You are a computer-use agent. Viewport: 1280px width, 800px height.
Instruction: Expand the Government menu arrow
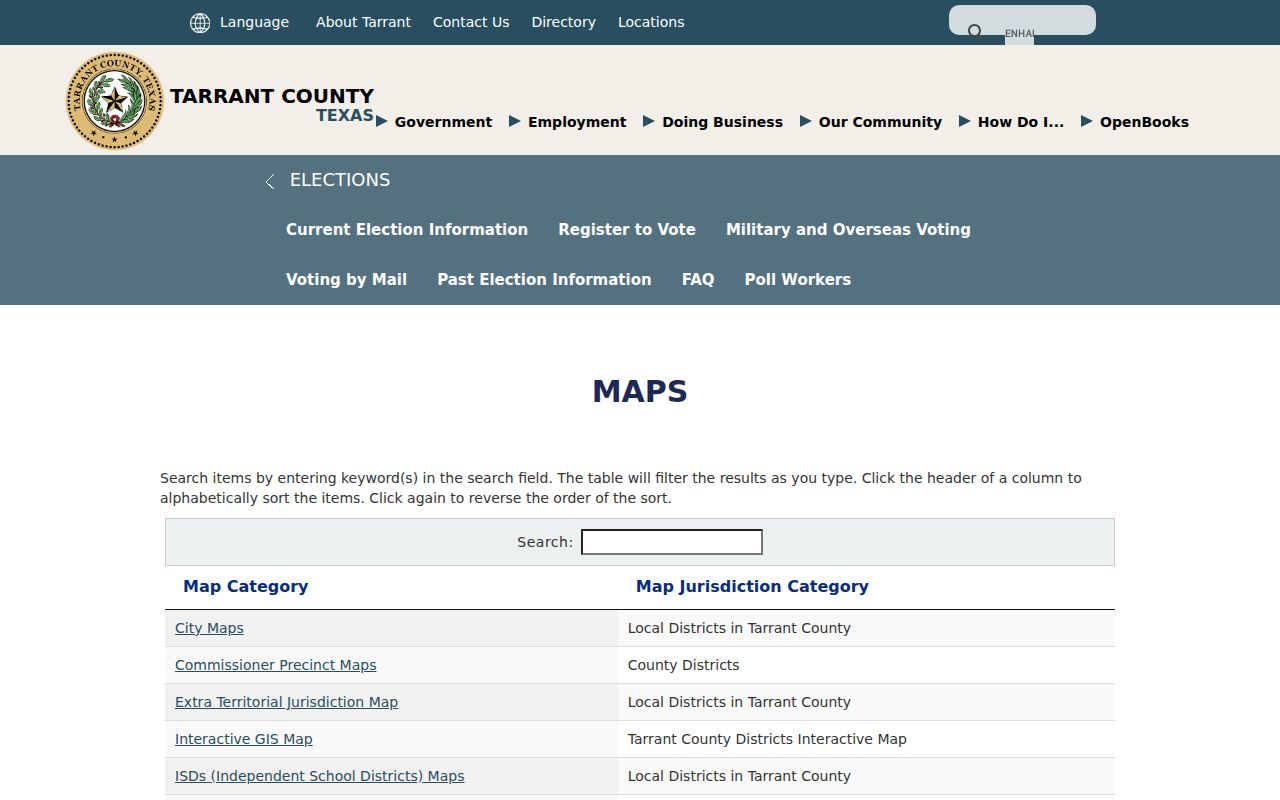tap(382, 121)
